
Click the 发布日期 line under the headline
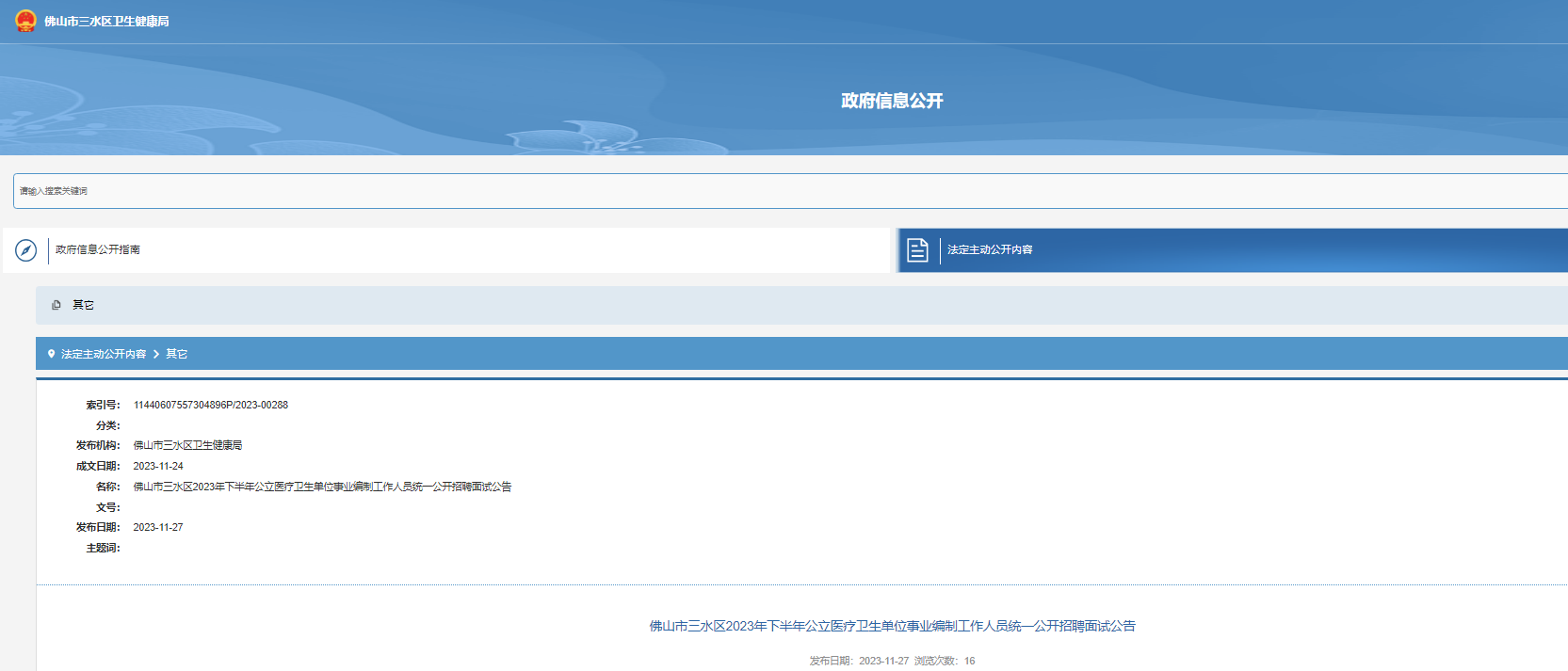pos(859,661)
